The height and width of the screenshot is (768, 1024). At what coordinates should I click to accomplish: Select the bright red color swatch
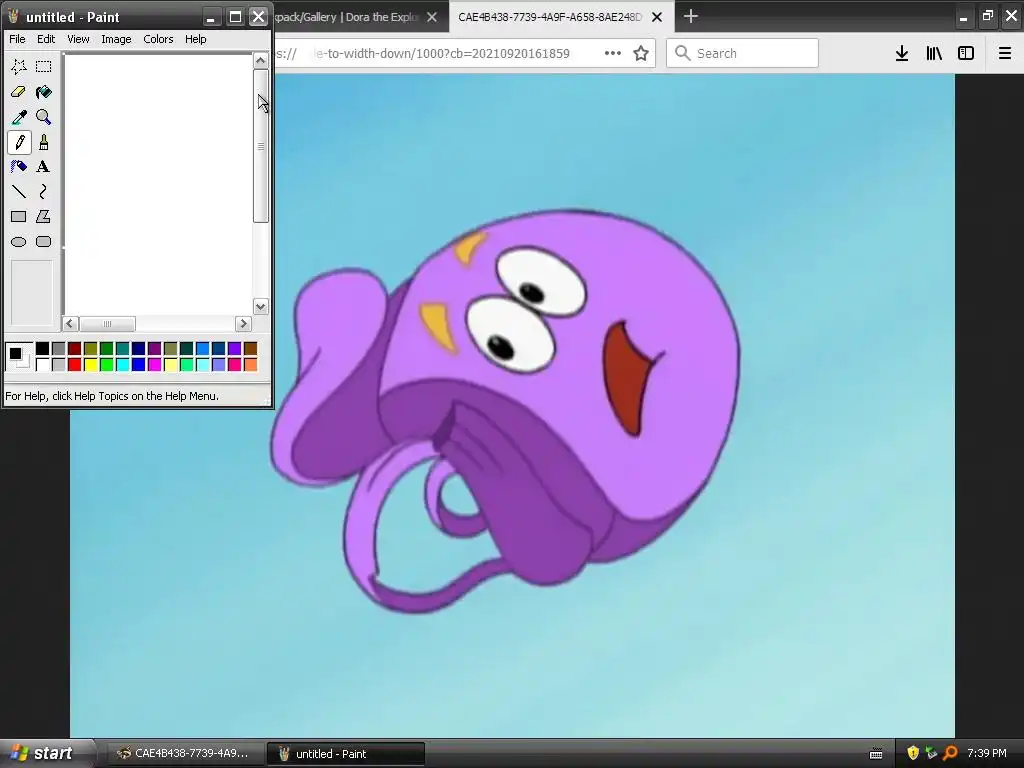click(x=74, y=364)
